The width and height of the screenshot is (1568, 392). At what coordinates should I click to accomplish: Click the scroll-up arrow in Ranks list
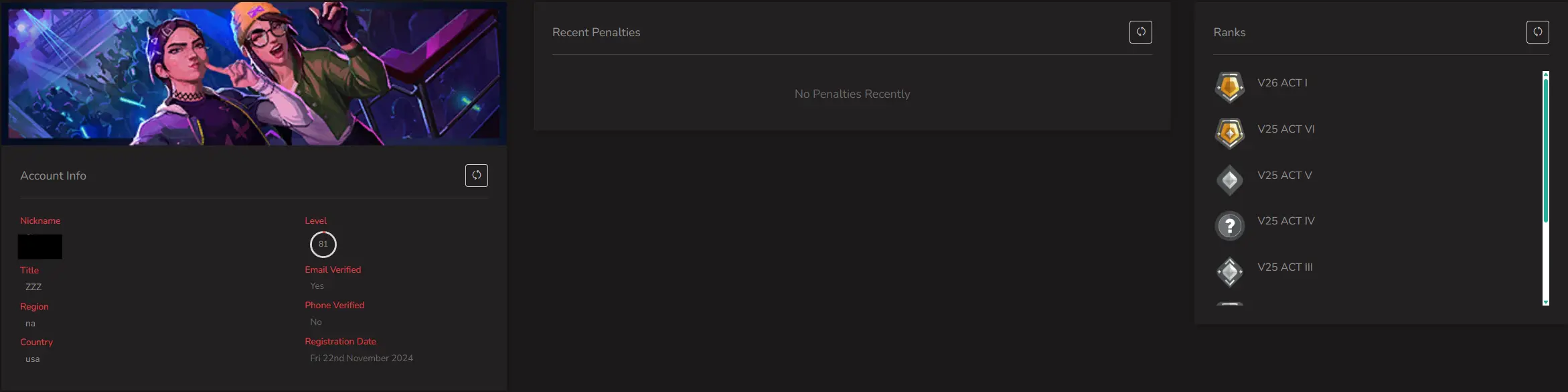click(1545, 74)
